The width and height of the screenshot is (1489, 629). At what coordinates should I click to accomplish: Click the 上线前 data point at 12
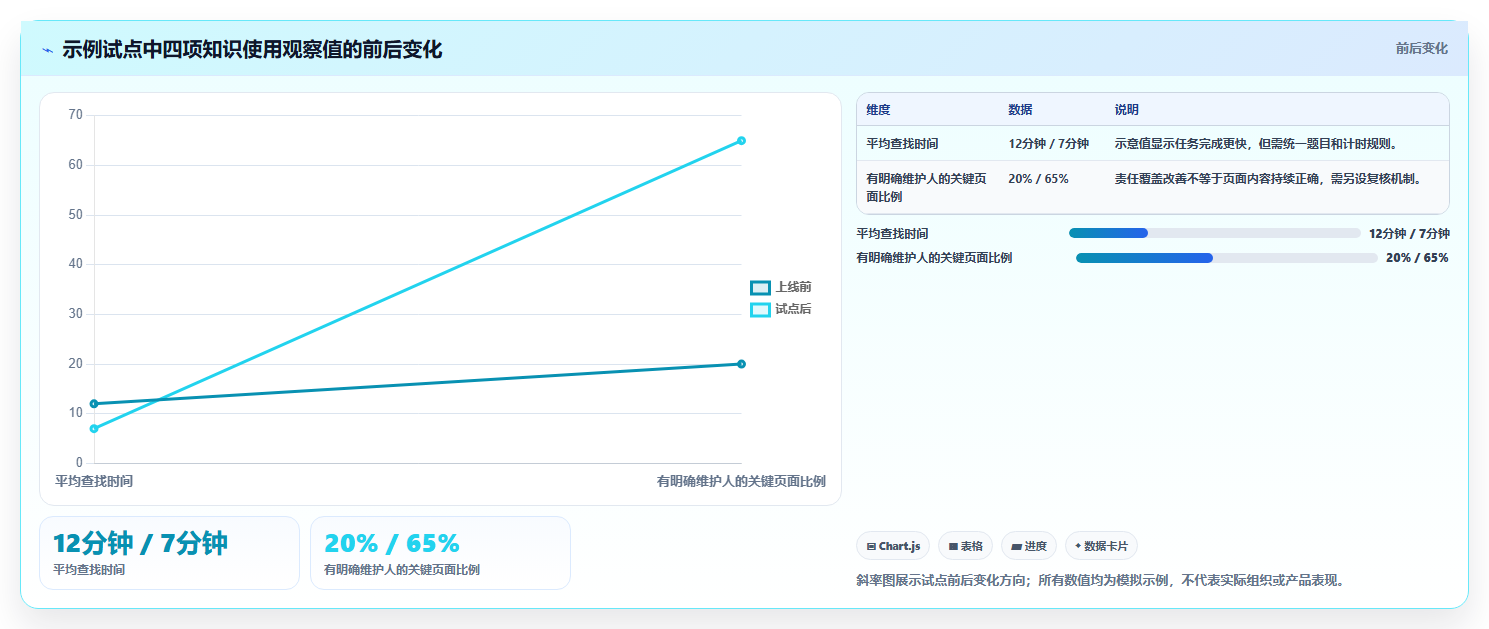pyautogui.click(x=94, y=404)
